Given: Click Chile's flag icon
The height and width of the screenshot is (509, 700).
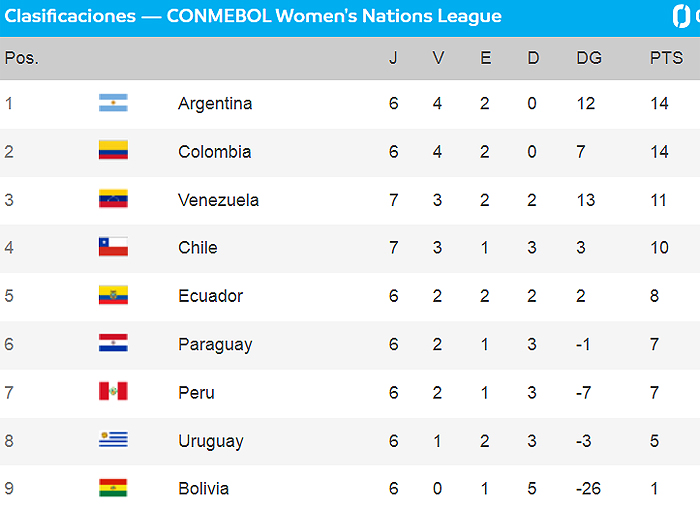Looking at the screenshot, I should [113, 247].
